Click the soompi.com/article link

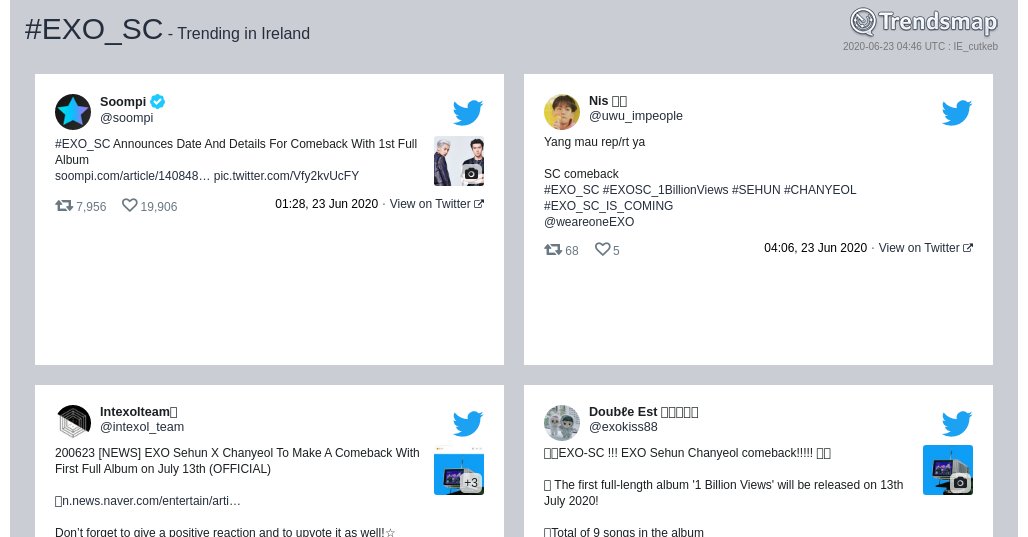[132, 176]
